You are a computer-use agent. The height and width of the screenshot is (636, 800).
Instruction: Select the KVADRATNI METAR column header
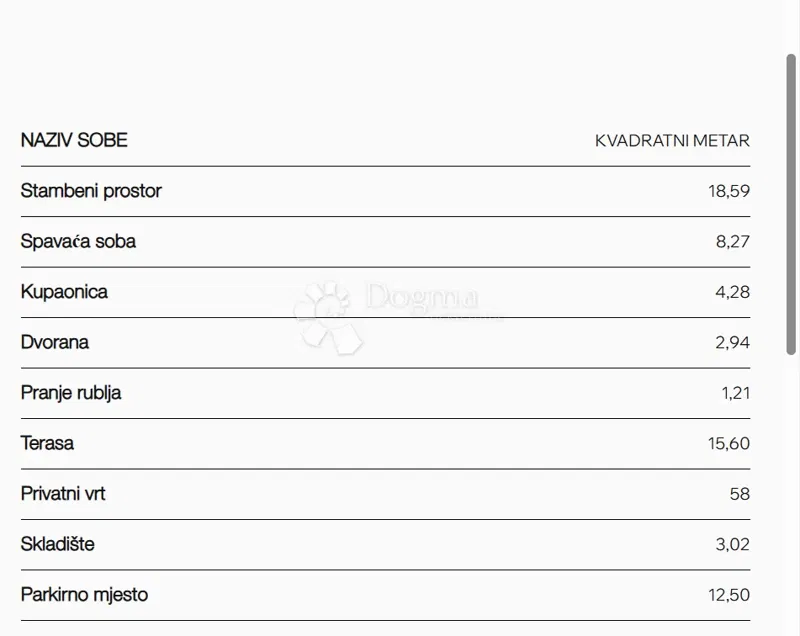click(672, 141)
